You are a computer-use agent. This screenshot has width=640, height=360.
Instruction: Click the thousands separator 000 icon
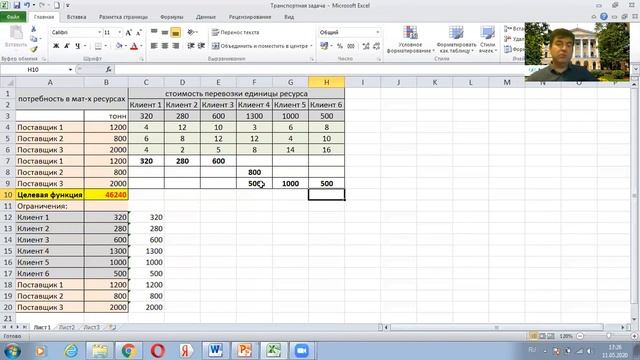pos(351,46)
